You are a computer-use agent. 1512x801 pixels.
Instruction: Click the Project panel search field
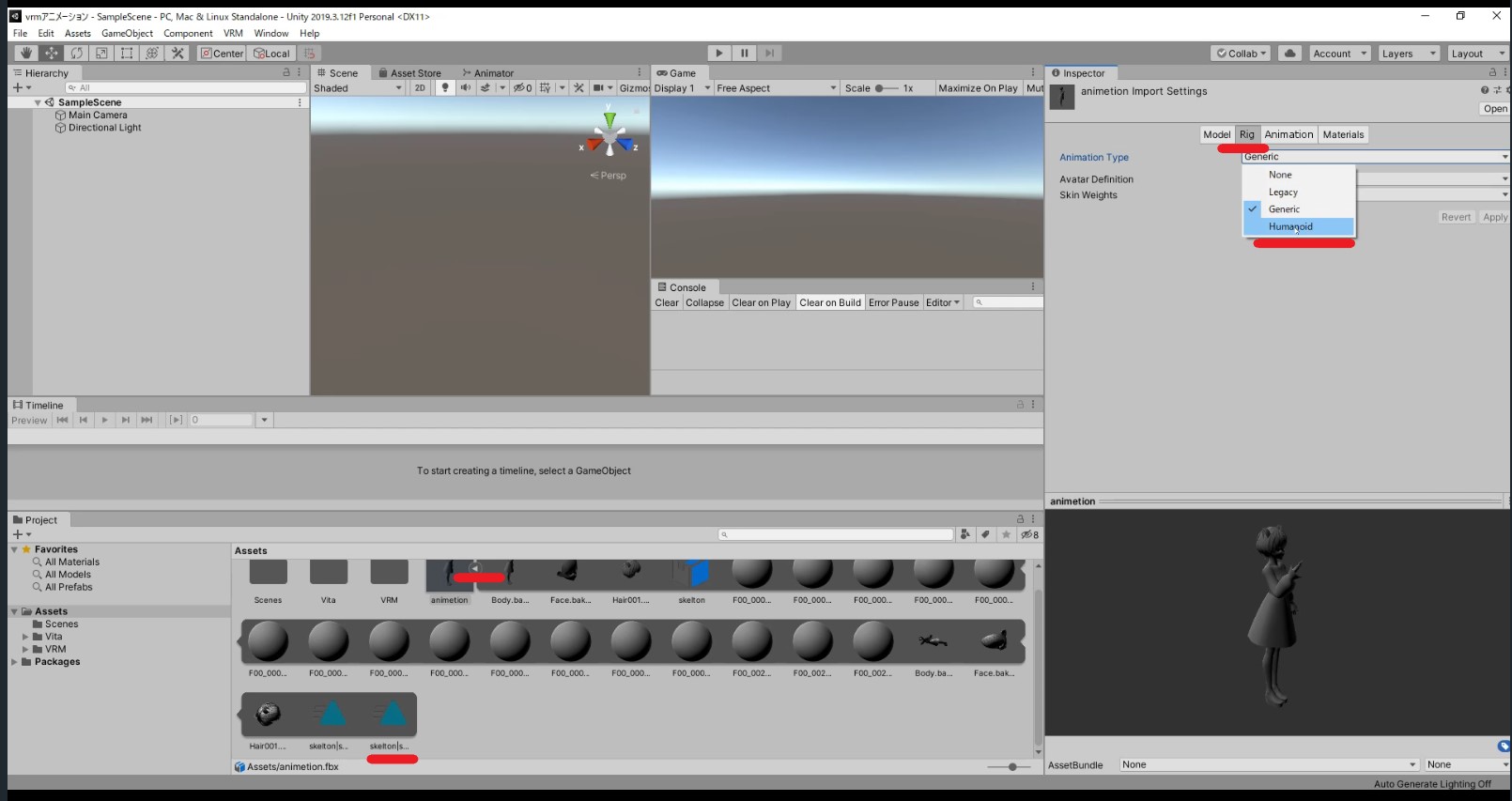click(x=837, y=534)
